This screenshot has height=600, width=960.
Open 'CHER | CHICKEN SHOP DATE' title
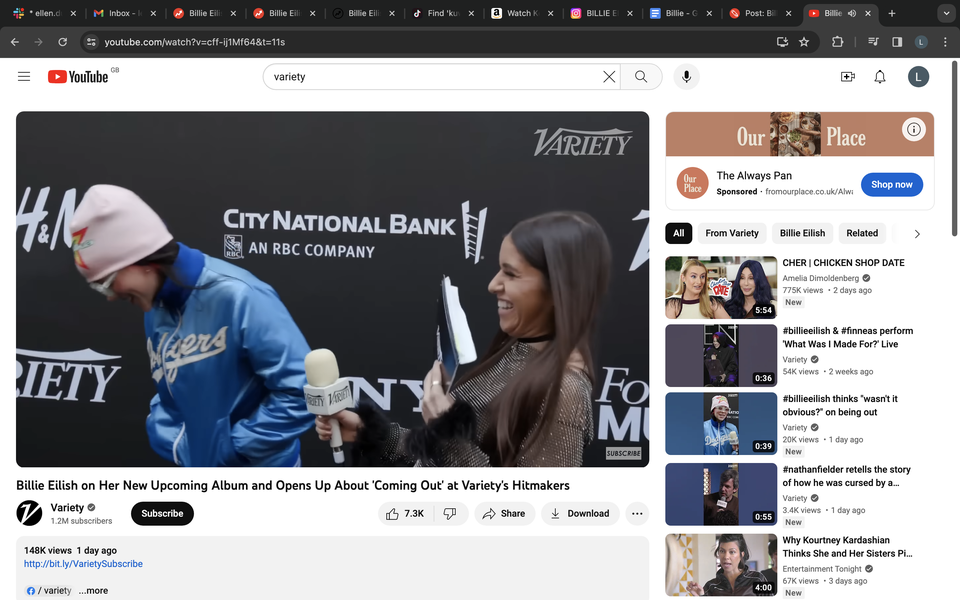click(x=843, y=263)
